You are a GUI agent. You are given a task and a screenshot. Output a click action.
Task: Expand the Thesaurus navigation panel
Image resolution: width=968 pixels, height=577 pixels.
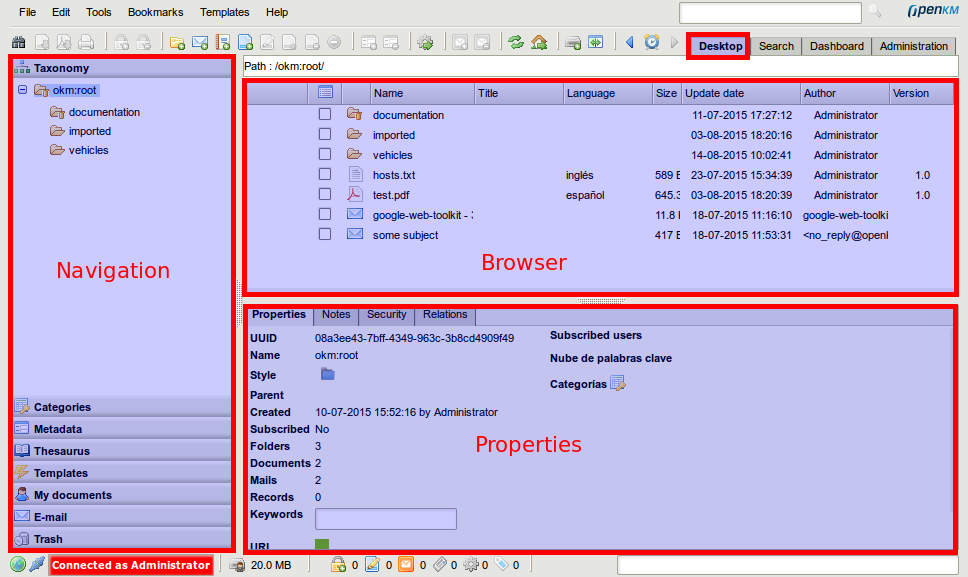click(x=122, y=450)
